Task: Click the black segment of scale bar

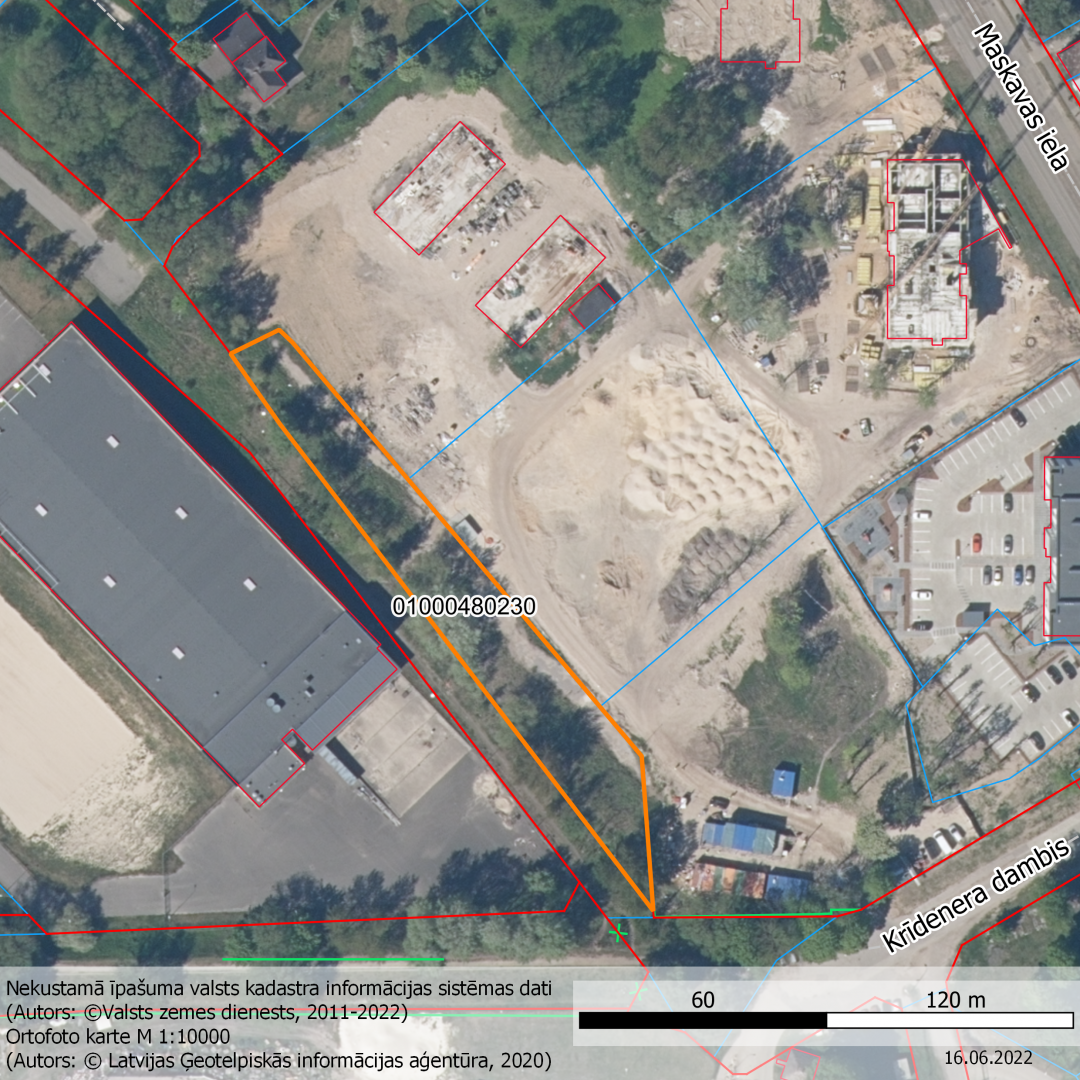Action: [x=703, y=1021]
